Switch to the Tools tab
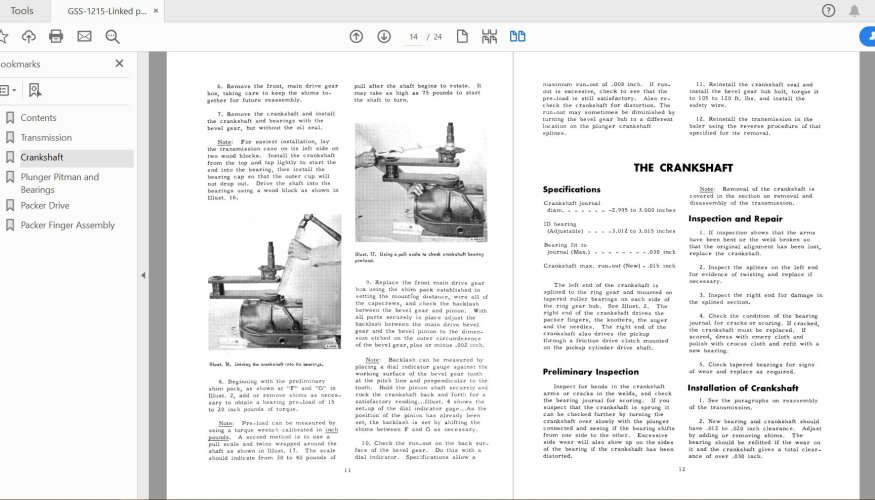Screen dimensions: 875x500 tap(21, 10)
